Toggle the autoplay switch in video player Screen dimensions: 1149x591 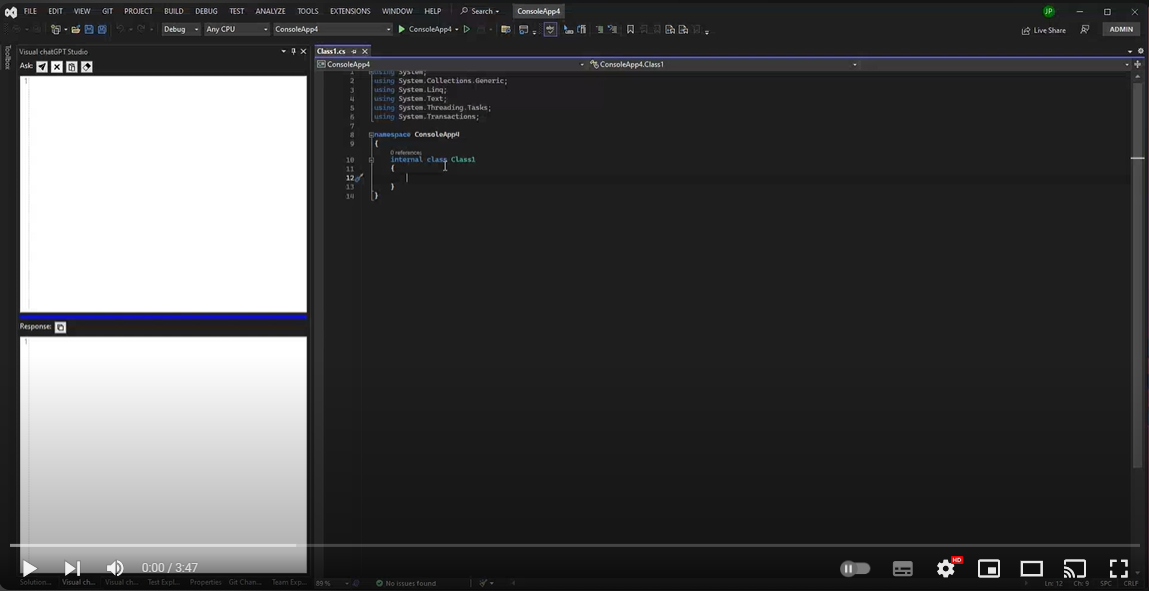[x=855, y=568]
